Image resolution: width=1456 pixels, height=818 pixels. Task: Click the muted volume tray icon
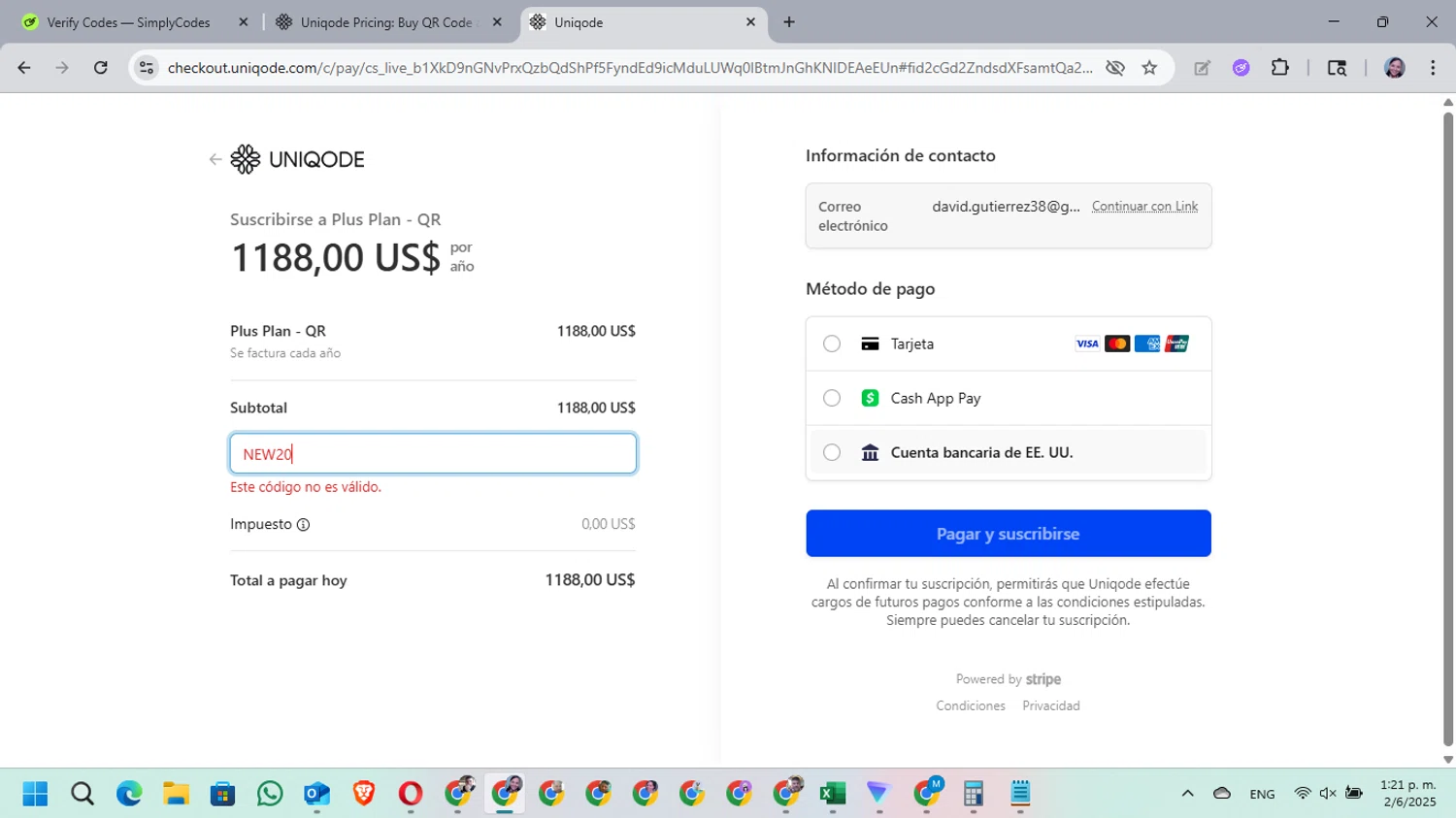pyautogui.click(x=1328, y=794)
